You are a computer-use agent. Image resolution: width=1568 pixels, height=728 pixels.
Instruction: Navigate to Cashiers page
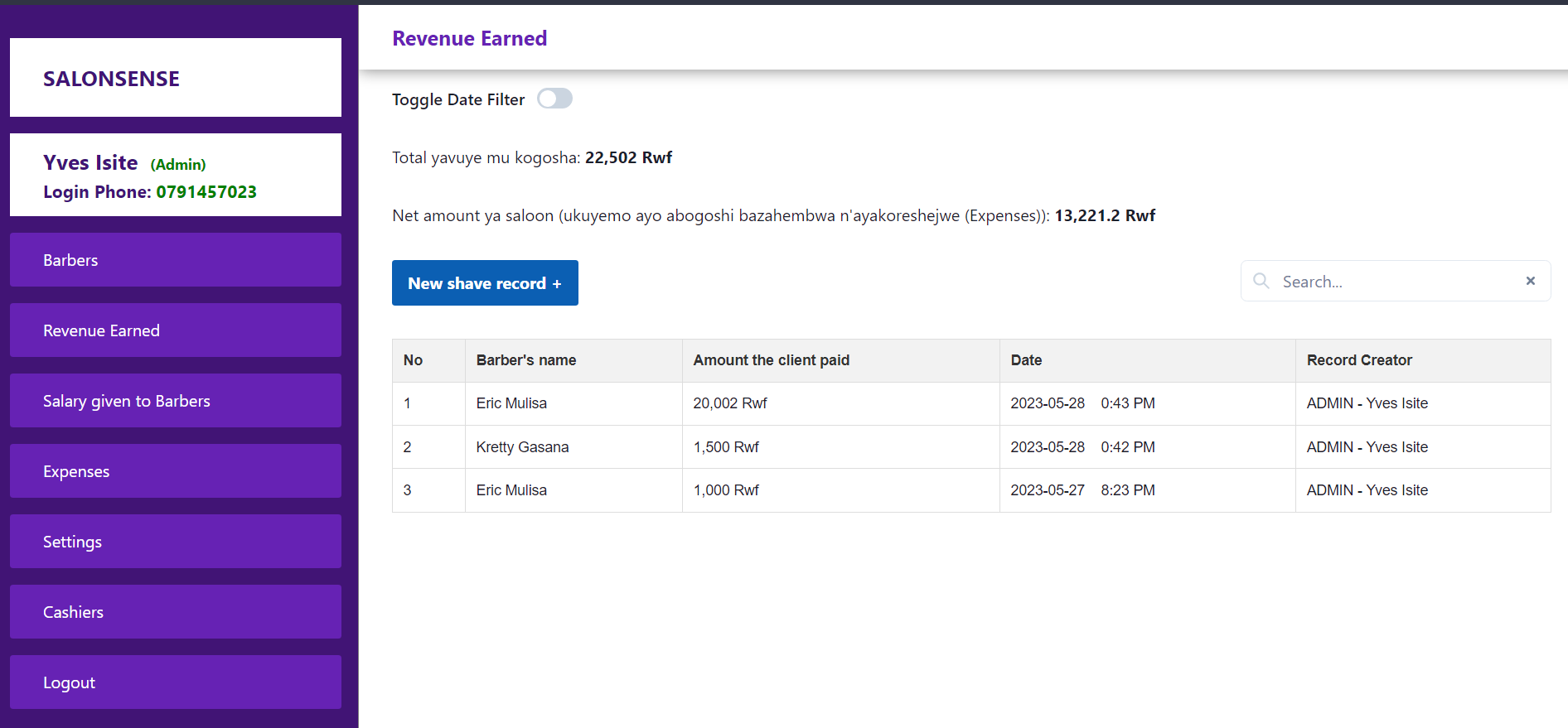(176, 612)
